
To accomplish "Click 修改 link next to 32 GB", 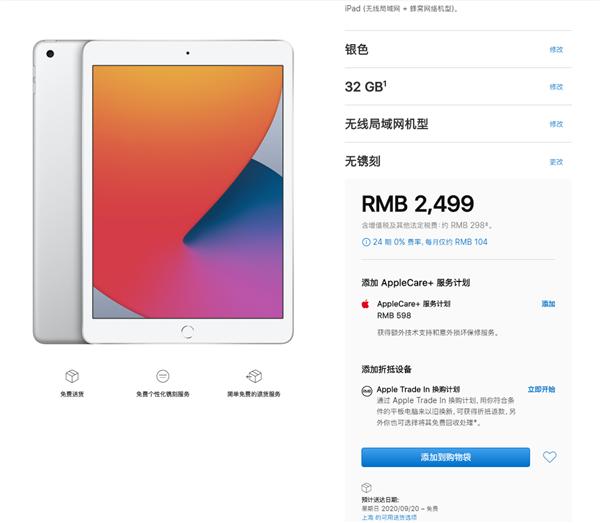I will pos(556,87).
